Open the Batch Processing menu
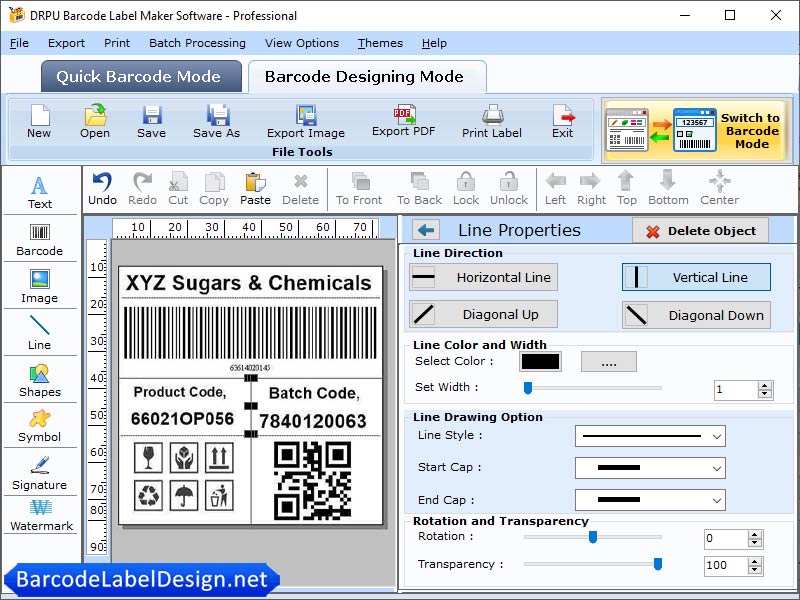Image resolution: width=800 pixels, height=600 pixels. point(197,43)
